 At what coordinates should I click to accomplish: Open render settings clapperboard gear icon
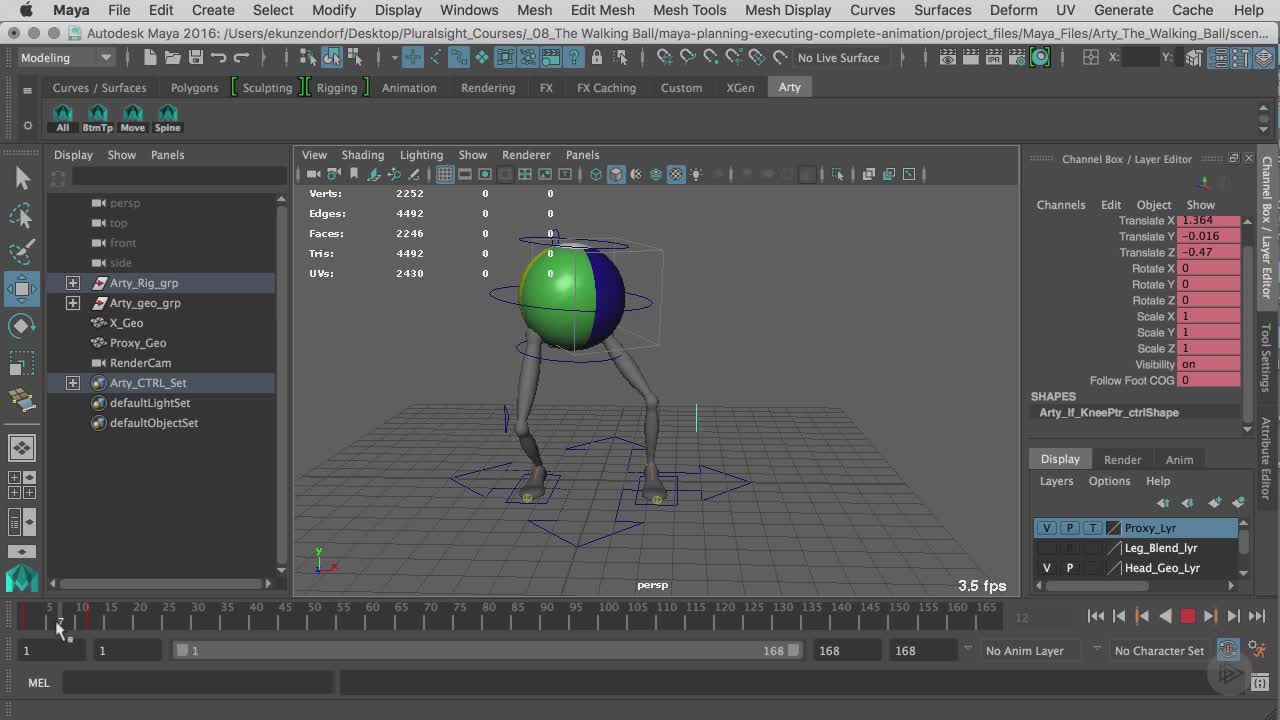(1017, 57)
